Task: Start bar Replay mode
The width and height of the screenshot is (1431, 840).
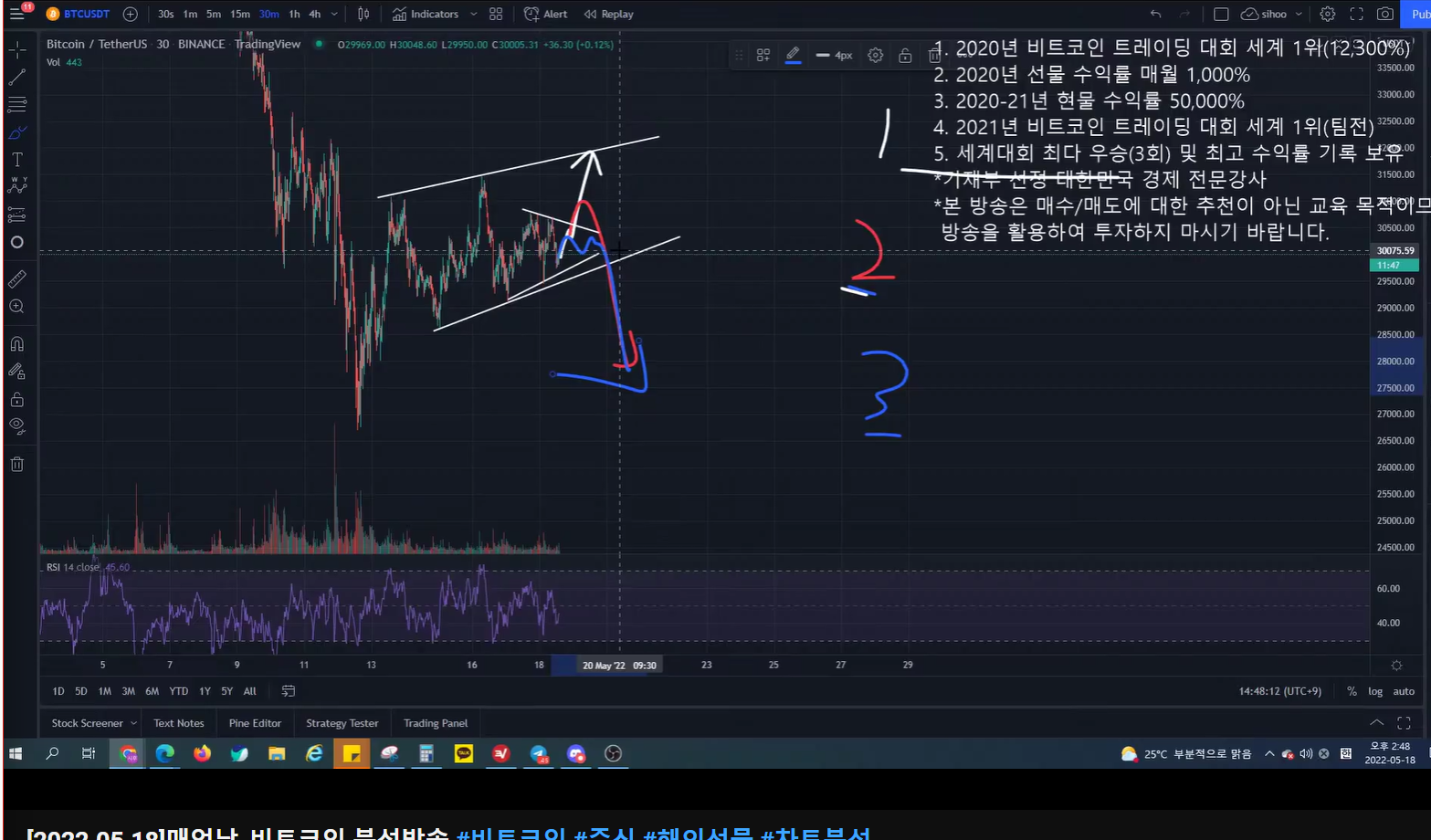Action: [x=608, y=14]
